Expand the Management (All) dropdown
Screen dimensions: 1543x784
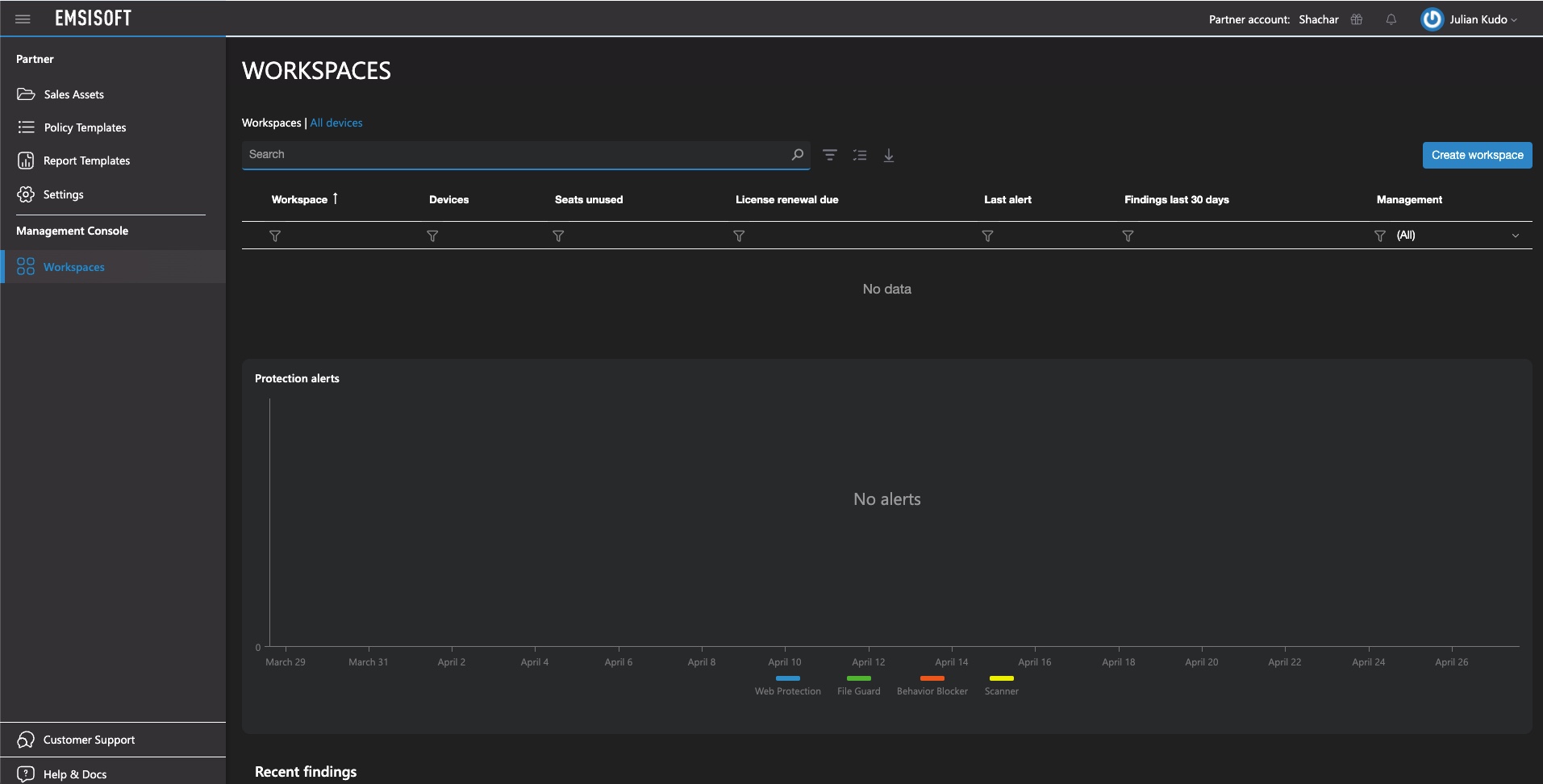(x=1515, y=236)
